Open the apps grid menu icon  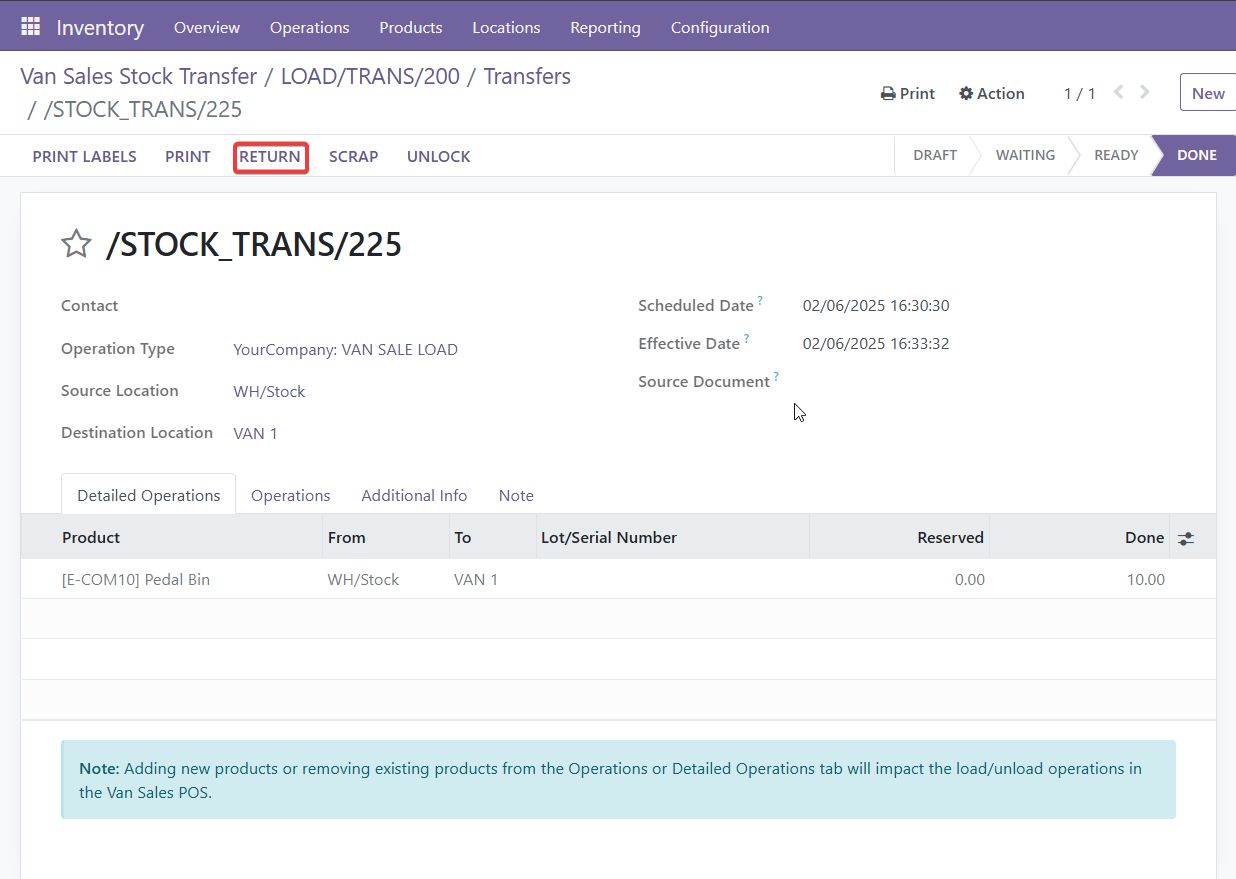coord(30,27)
